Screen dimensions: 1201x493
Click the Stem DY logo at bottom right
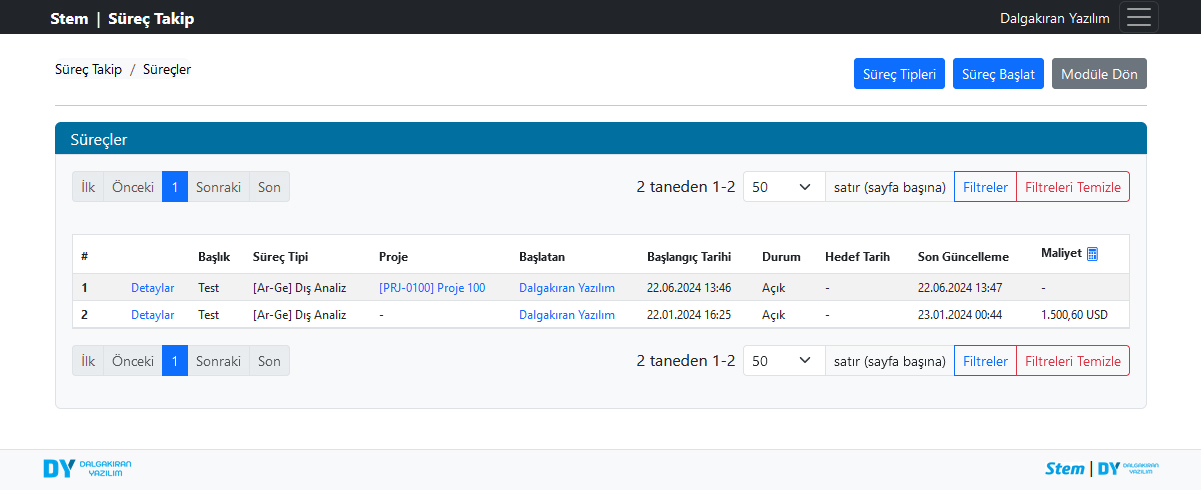pyautogui.click(x=1101, y=469)
